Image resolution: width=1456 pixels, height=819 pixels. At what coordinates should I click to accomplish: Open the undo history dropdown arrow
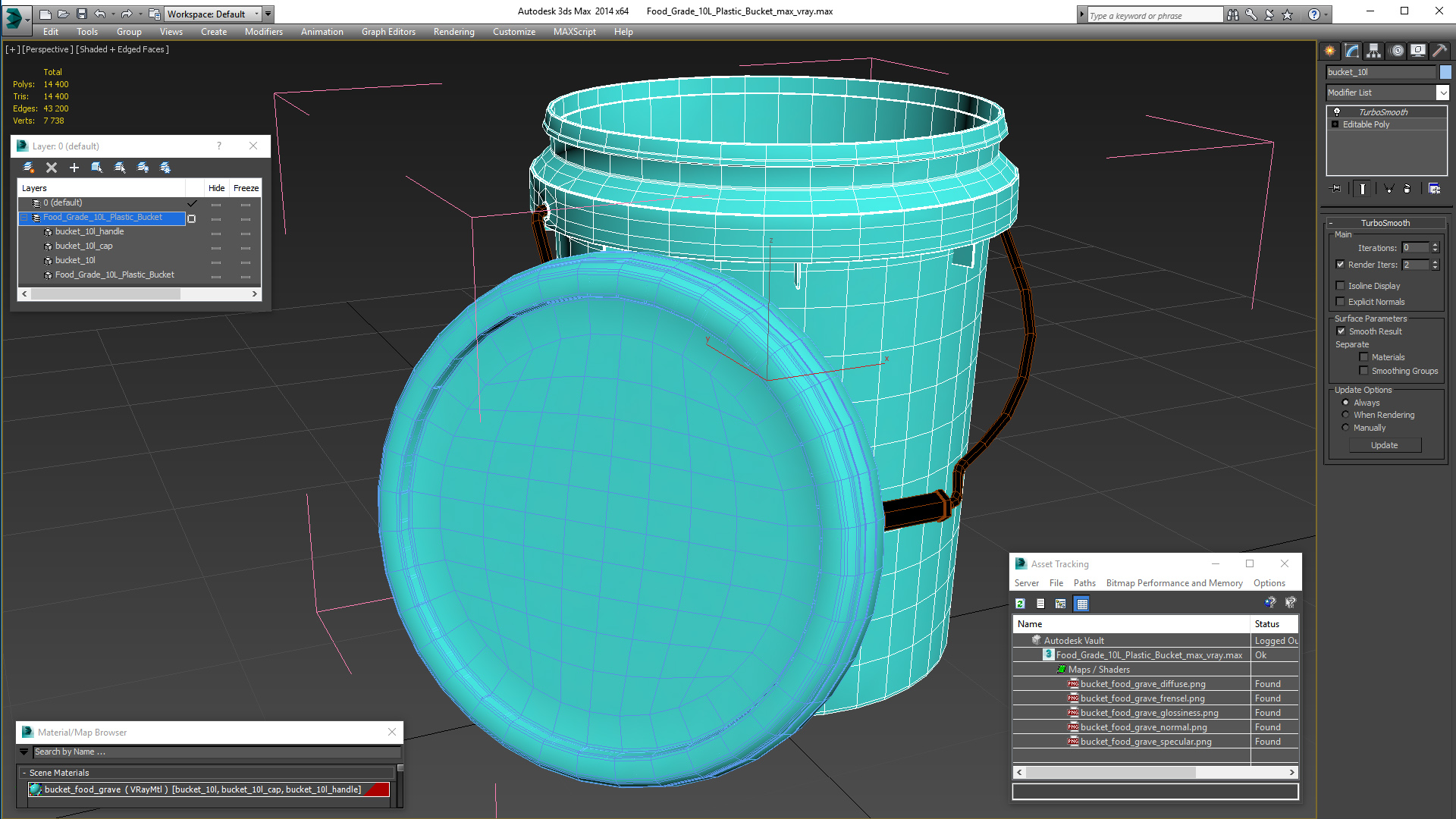point(113,14)
